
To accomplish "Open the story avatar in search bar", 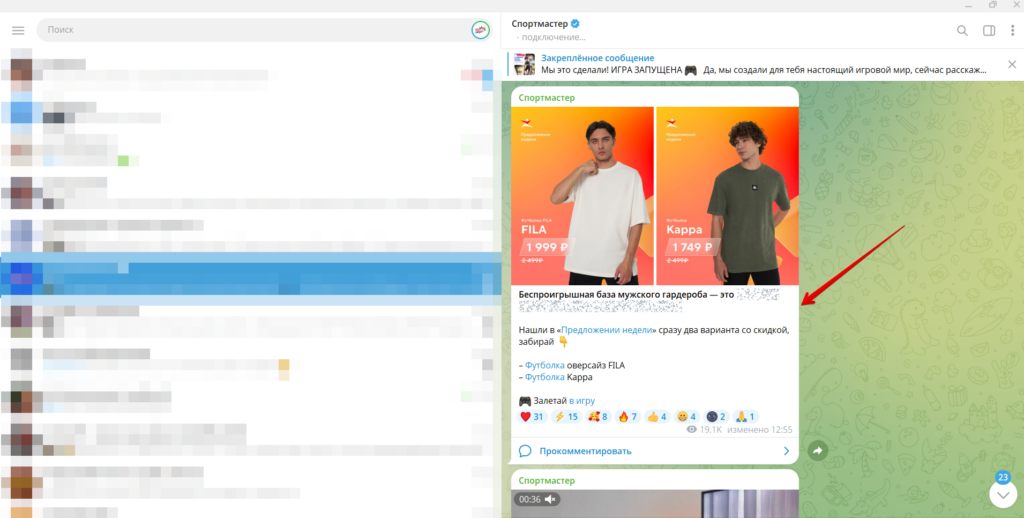I will tap(480, 30).
